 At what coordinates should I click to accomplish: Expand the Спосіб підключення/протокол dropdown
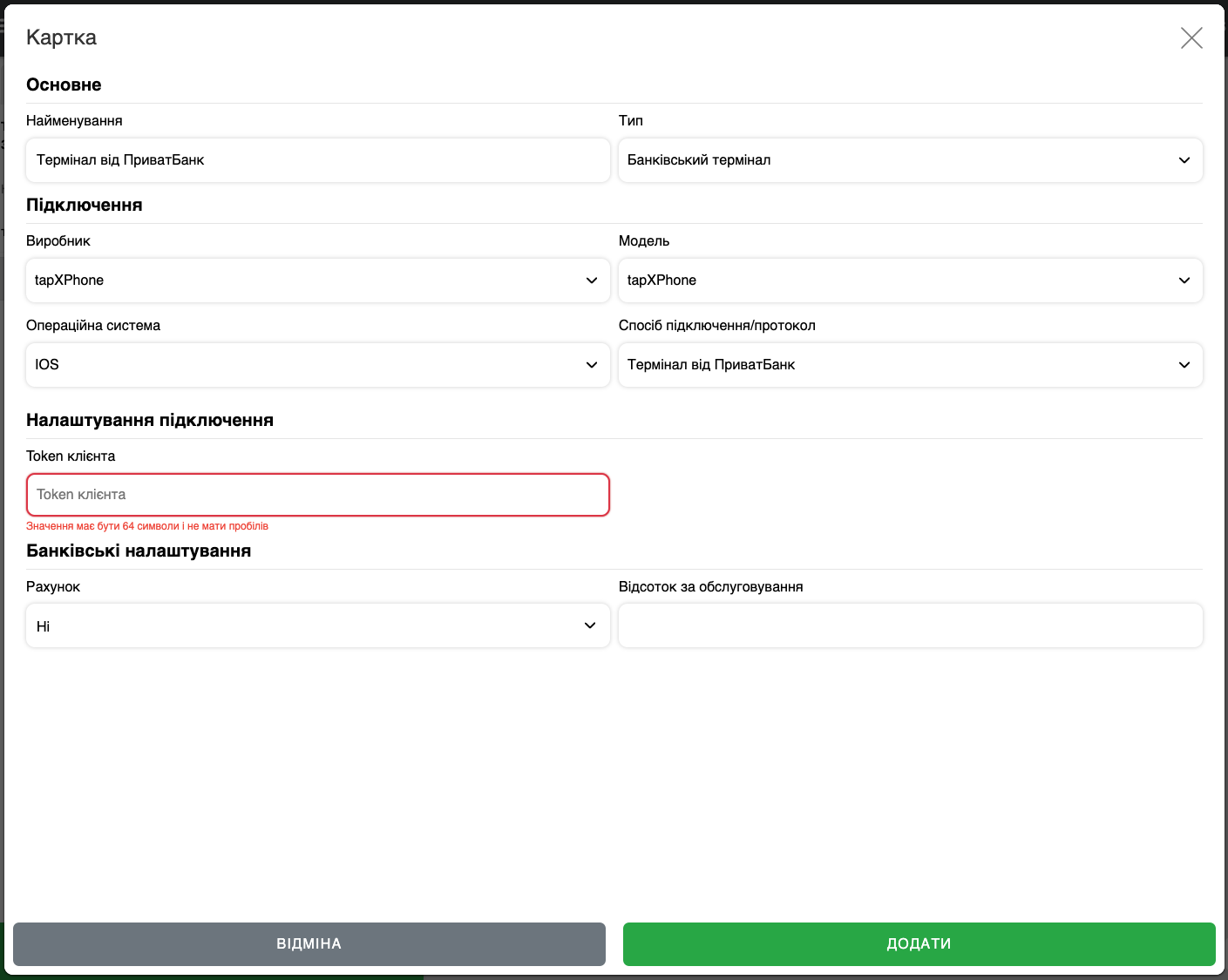click(910, 365)
